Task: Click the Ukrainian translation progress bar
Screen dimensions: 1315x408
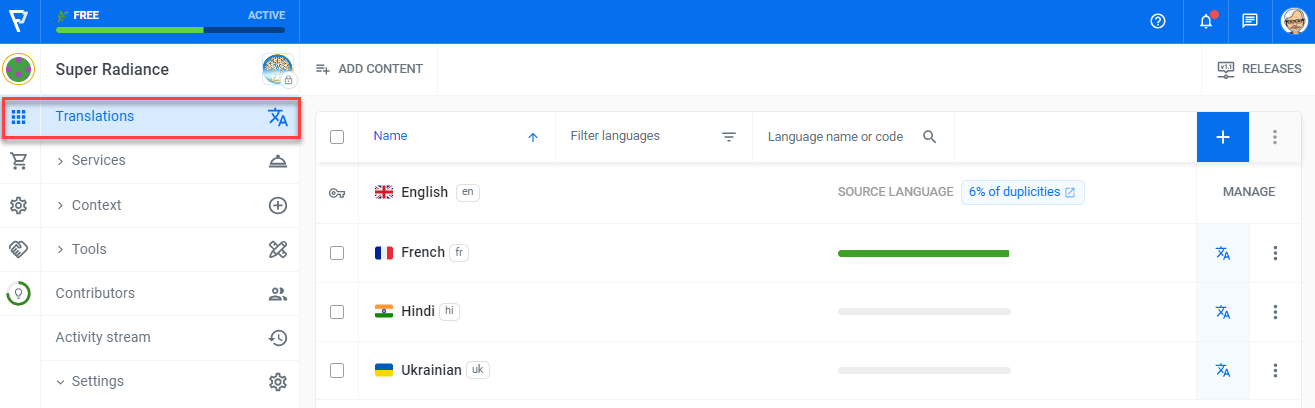Action: pos(924,371)
